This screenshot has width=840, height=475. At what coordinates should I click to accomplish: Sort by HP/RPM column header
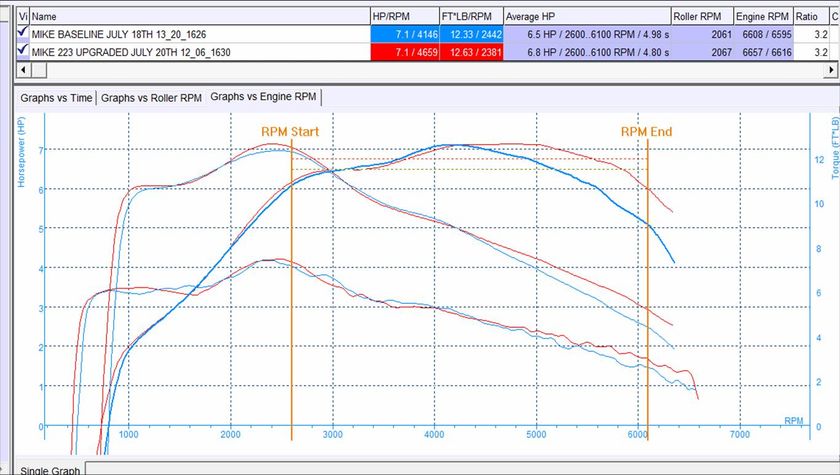pos(405,17)
